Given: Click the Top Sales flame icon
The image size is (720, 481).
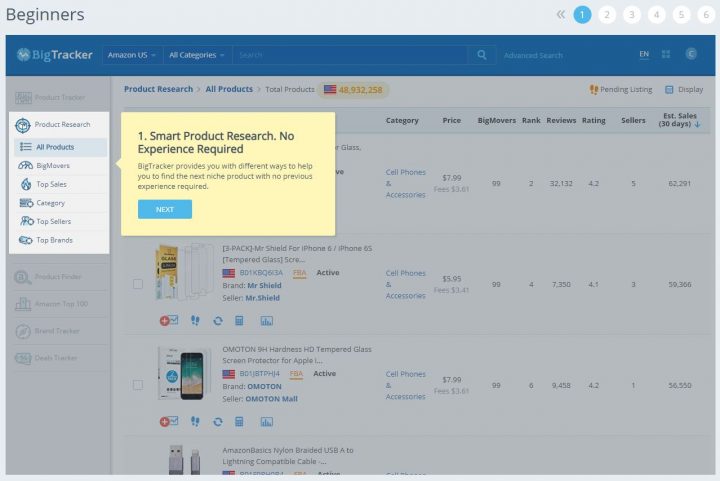Looking at the screenshot, I should click(x=26, y=184).
